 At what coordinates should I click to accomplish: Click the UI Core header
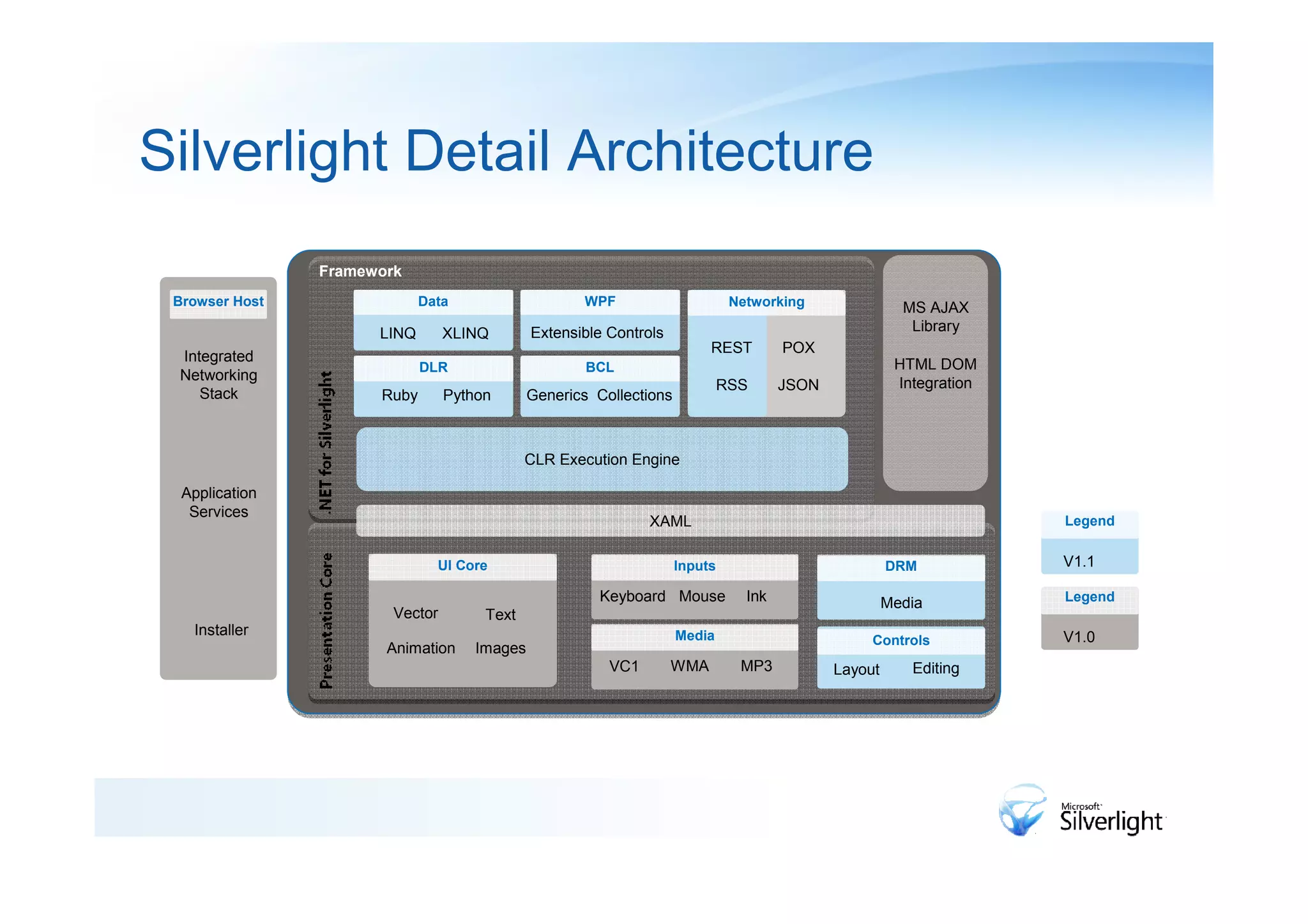[x=462, y=566]
